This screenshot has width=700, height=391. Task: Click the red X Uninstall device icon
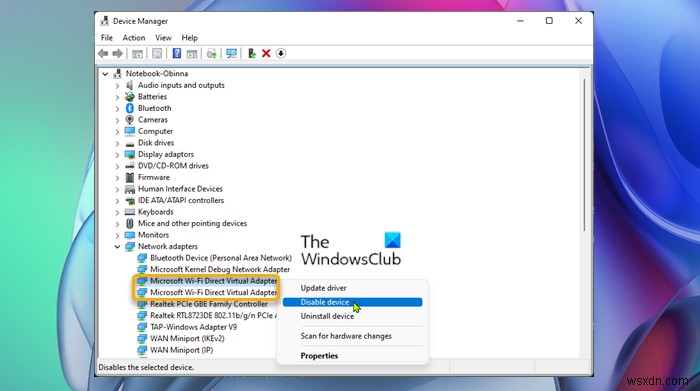pos(266,54)
